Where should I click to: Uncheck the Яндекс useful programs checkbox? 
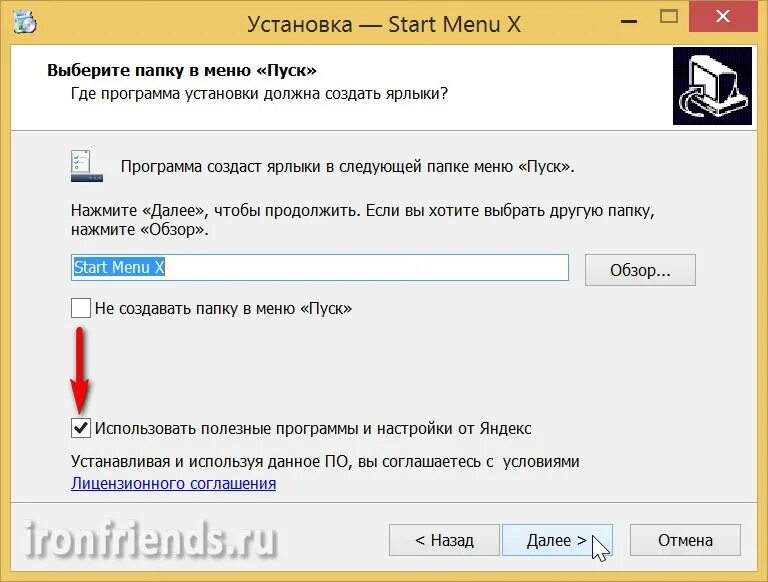click(81, 428)
